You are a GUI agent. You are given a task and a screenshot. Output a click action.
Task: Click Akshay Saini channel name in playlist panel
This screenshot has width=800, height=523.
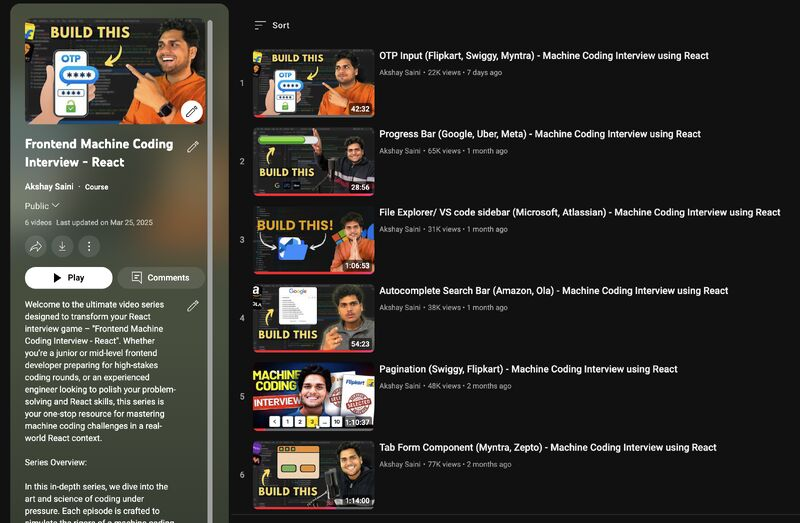(x=49, y=187)
